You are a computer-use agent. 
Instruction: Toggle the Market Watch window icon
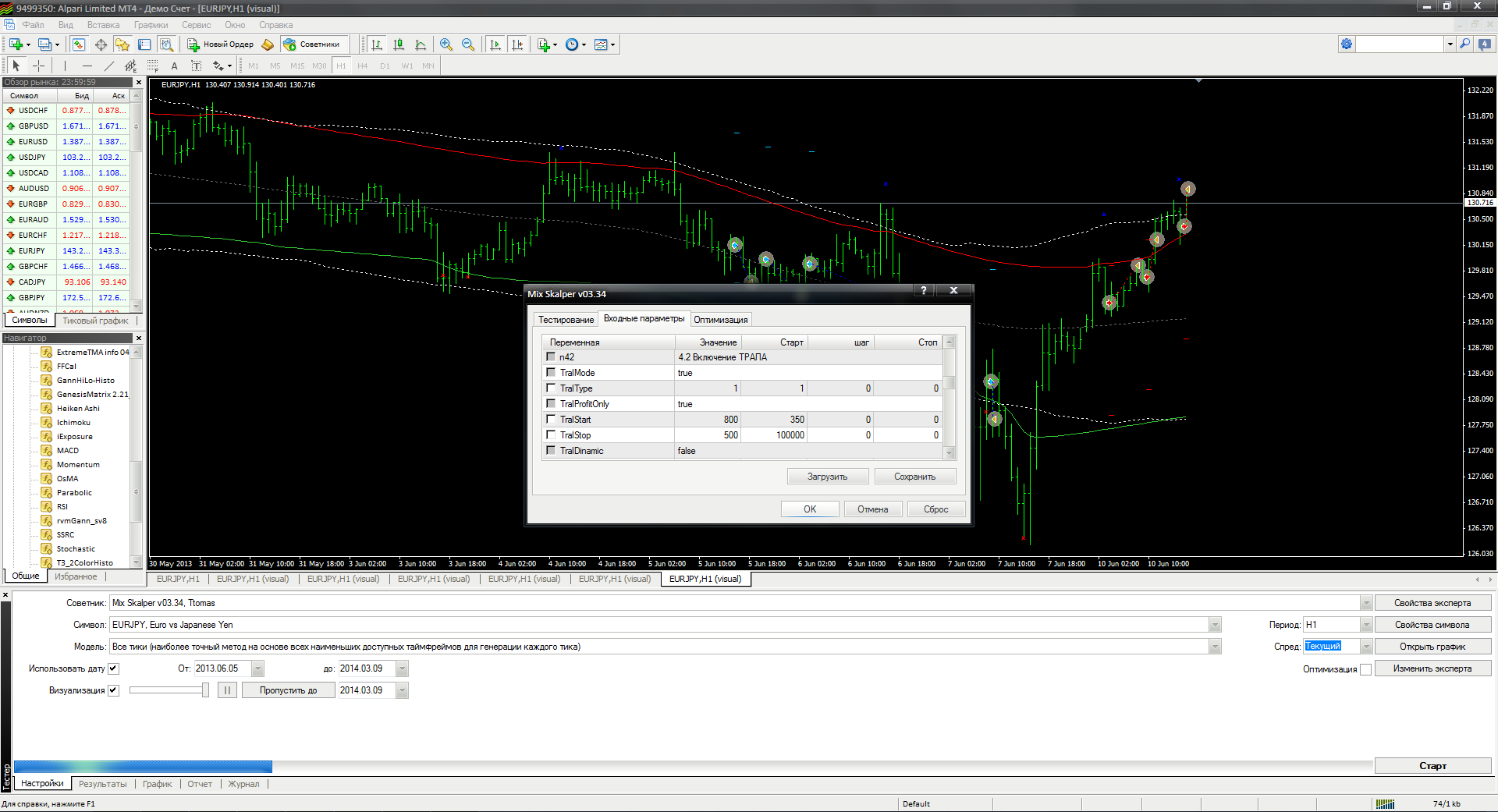click(x=79, y=44)
